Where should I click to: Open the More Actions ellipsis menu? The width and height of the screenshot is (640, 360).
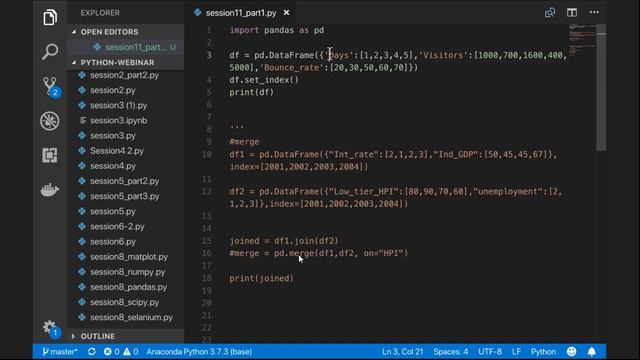pyautogui.click(x=594, y=12)
